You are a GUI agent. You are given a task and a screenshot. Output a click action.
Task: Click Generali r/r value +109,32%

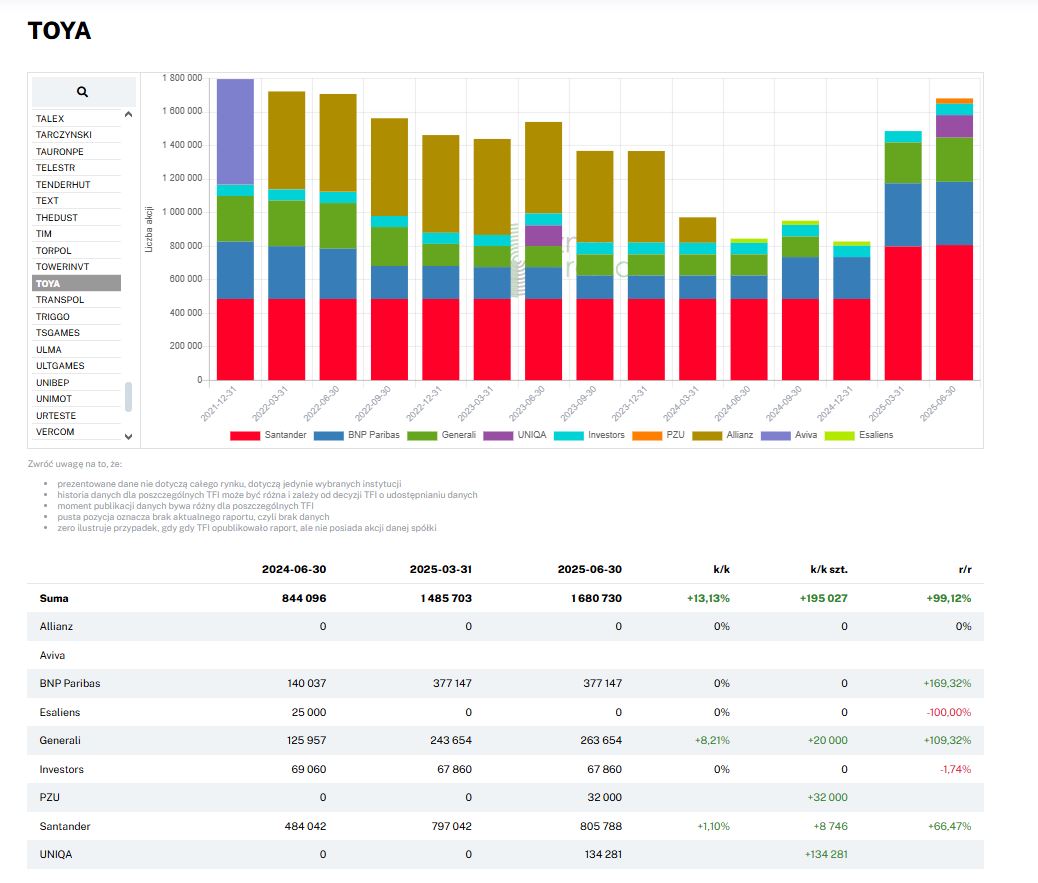click(947, 740)
